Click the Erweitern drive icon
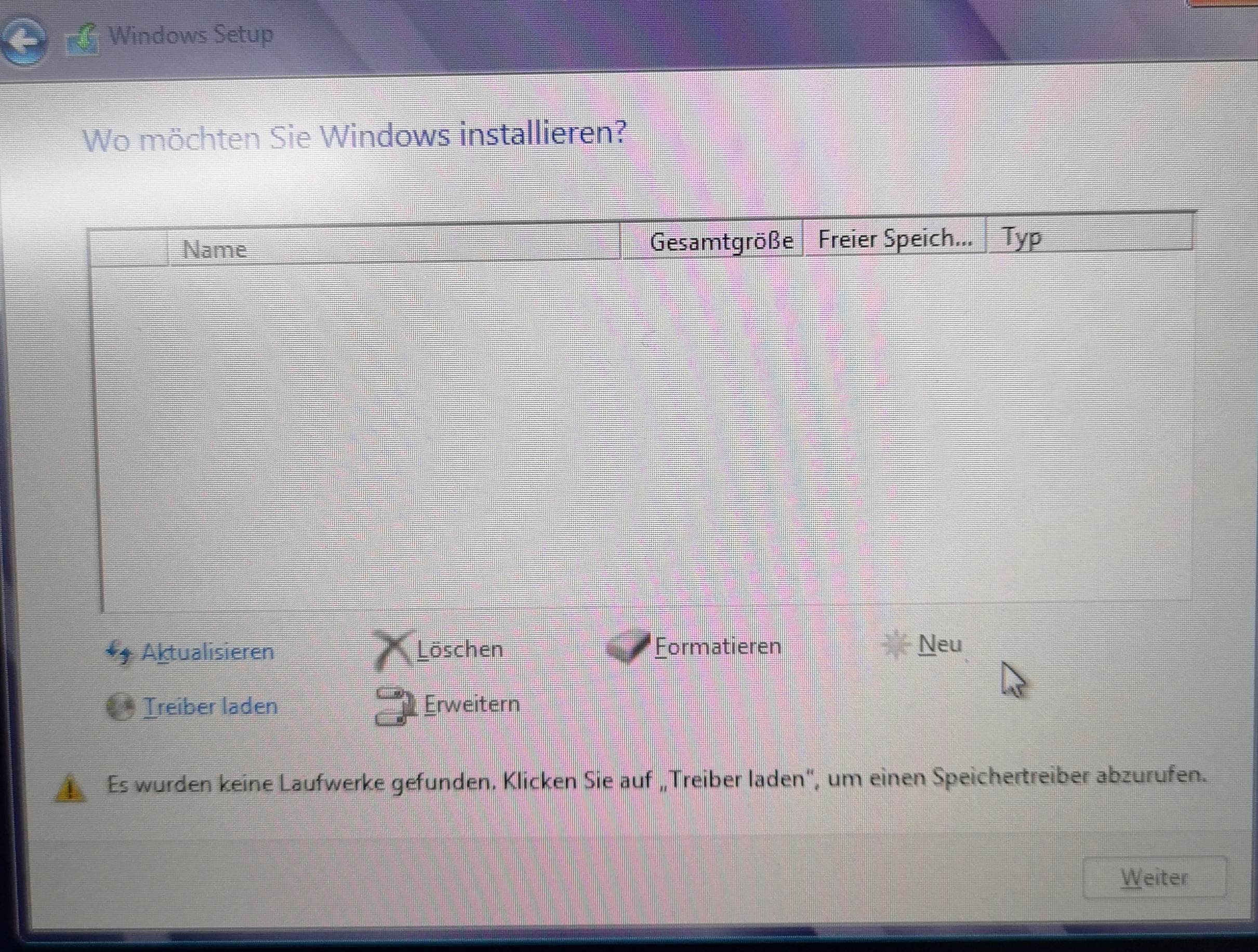 (395, 706)
